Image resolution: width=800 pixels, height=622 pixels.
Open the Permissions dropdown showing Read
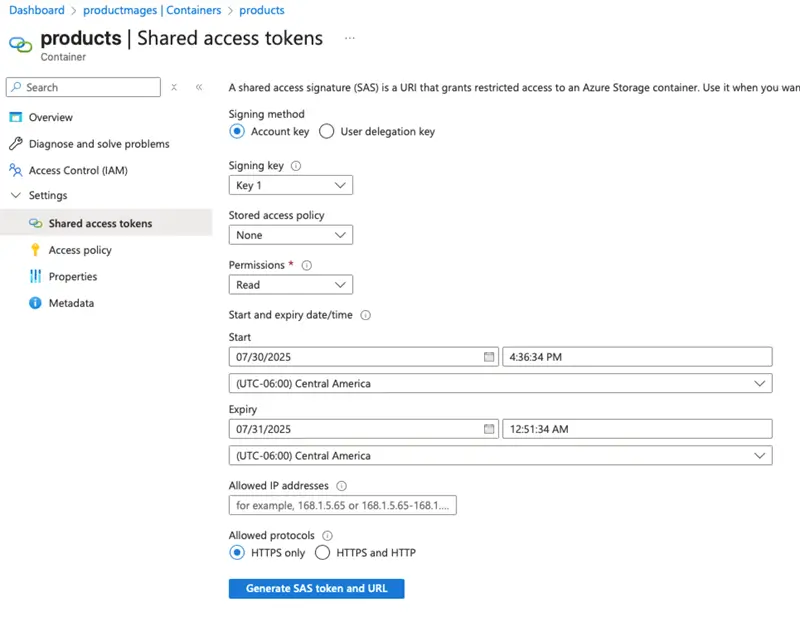point(290,285)
